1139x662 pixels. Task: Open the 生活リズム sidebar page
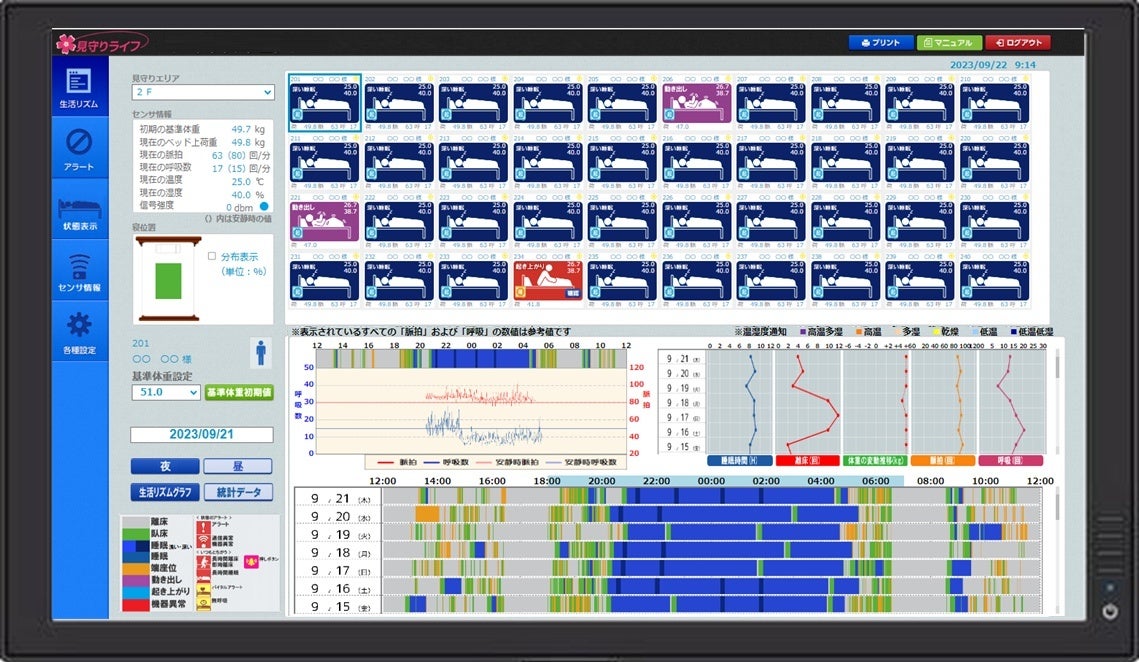coord(79,88)
